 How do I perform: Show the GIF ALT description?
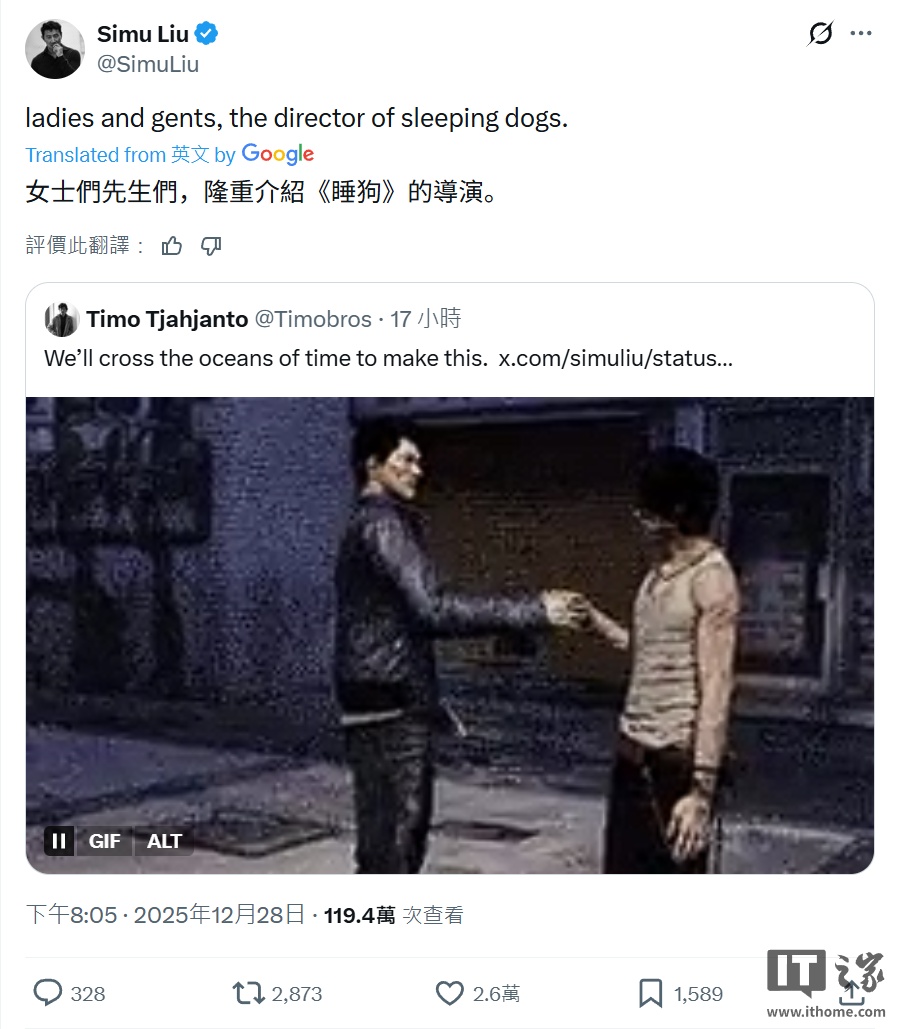pos(164,841)
